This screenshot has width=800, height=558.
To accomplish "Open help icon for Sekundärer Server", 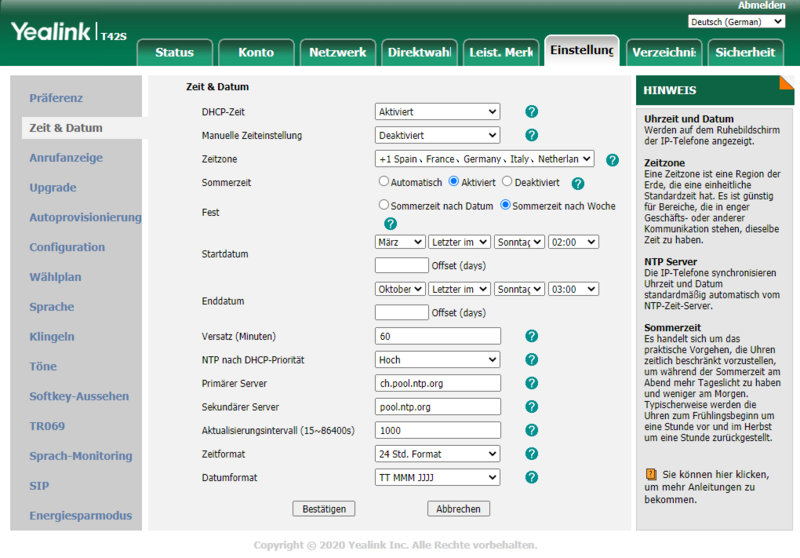I will click(x=531, y=407).
